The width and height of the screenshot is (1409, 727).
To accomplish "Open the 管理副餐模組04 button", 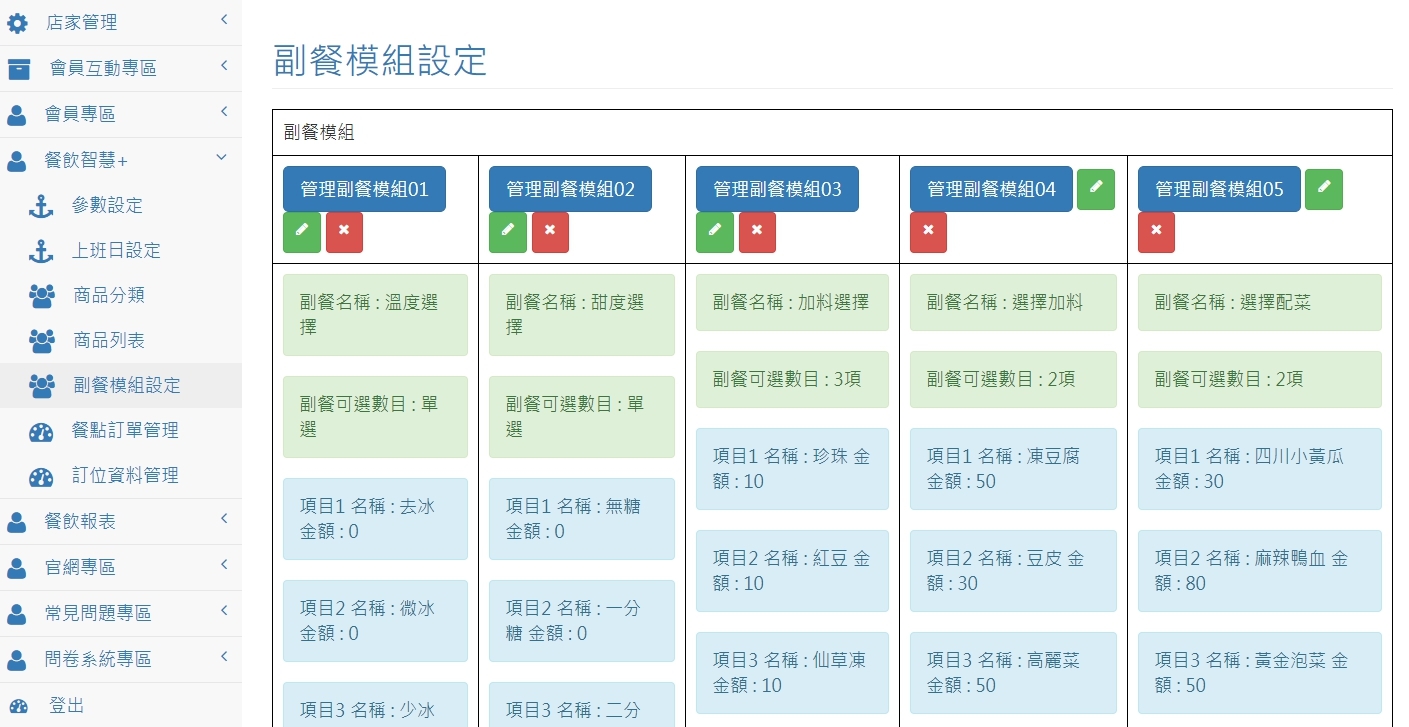I will click(x=991, y=189).
